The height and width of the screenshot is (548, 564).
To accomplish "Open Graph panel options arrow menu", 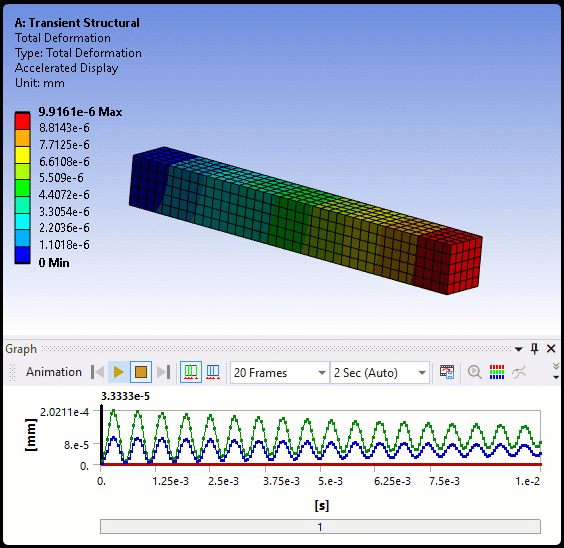I will (x=518, y=349).
